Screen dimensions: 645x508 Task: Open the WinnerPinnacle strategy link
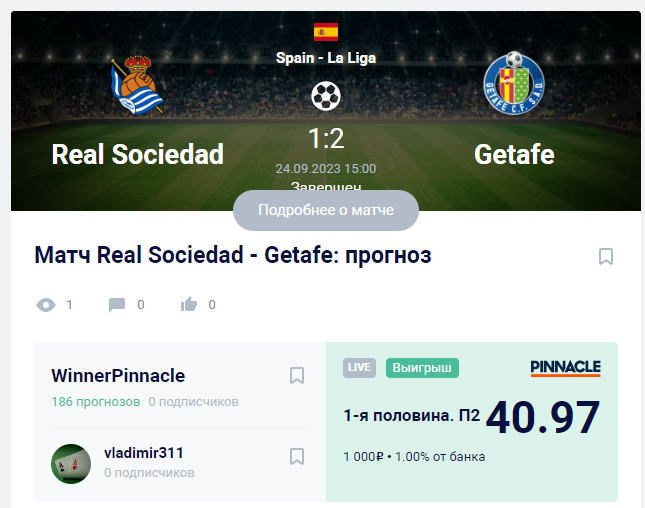click(118, 376)
